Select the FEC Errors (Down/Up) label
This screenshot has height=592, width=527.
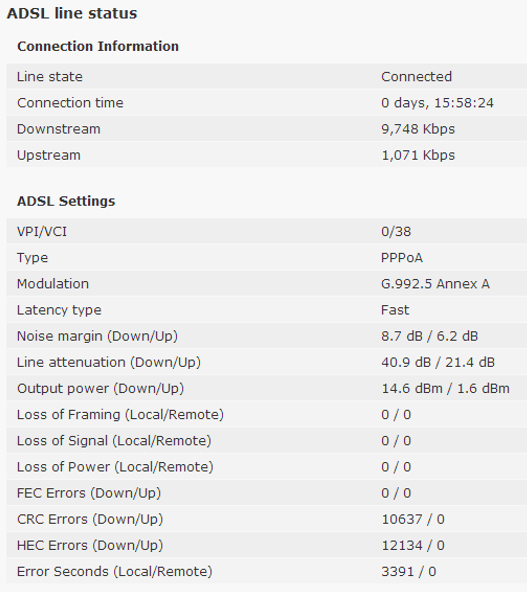[89, 493]
